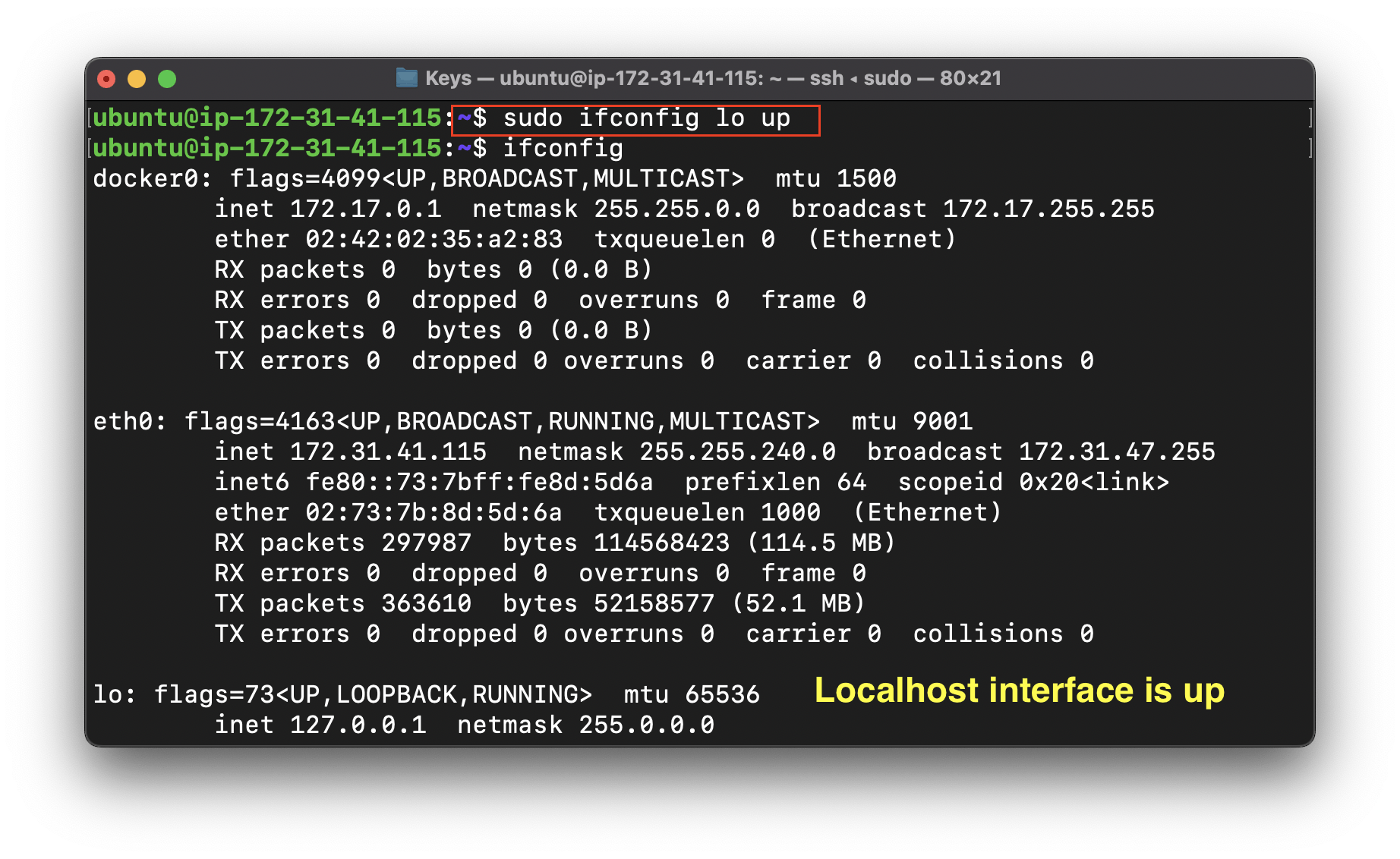Image resolution: width=1400 pixels, height=859 pixels.
Task: Click the yellow minimize window button
Action: coord(137,79)
